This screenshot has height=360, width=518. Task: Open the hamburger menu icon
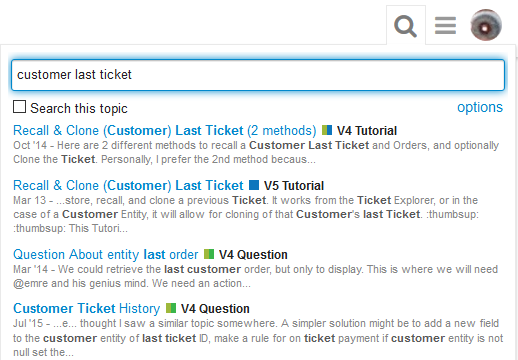(445, 26)
